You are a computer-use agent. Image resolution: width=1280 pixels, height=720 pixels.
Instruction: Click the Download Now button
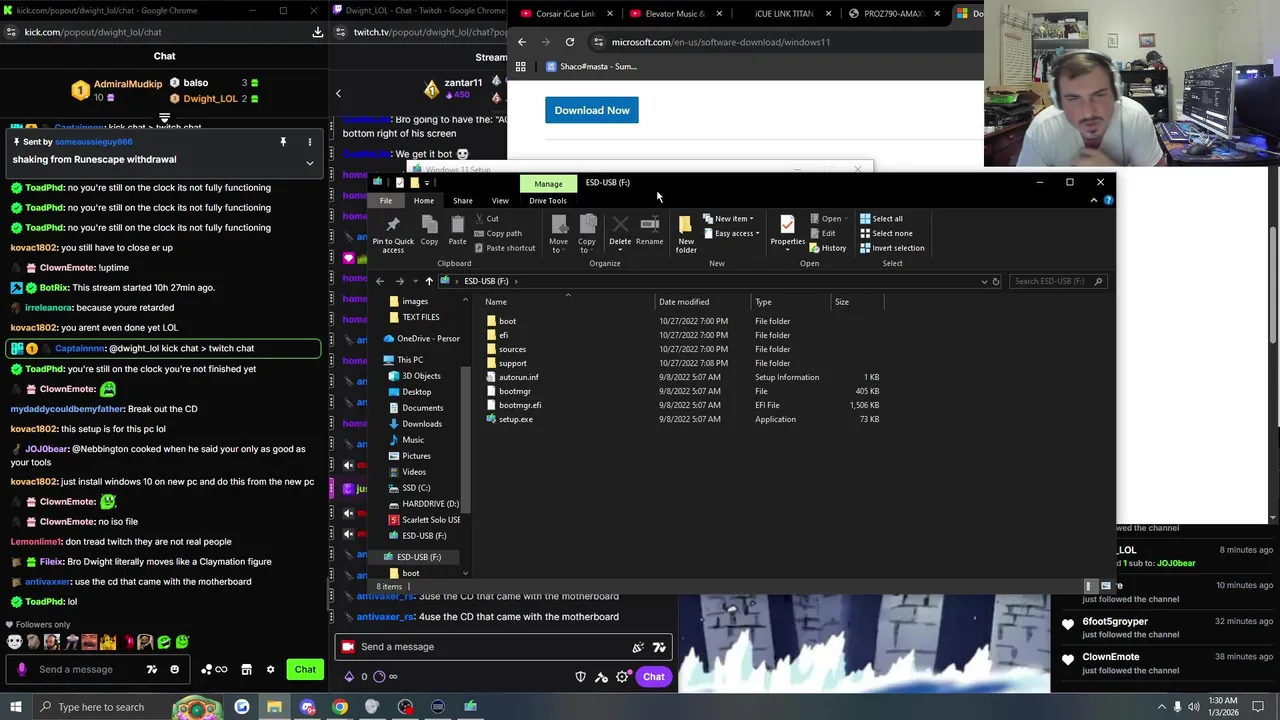[x=592, y=110]
